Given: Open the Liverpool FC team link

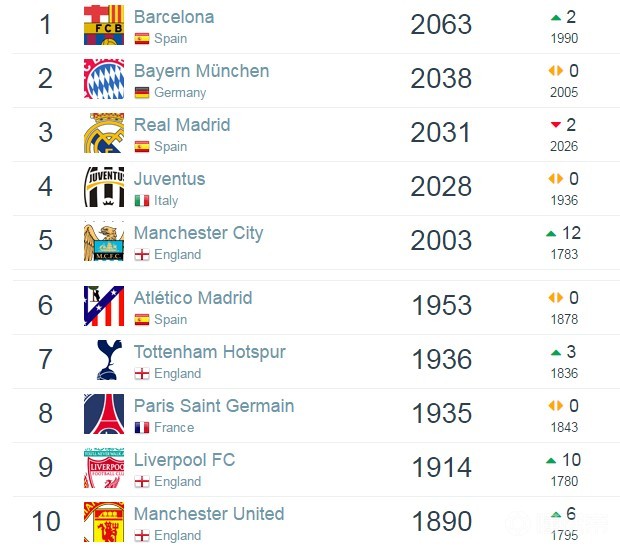Looking at the screenshot, I should [184, 460].
